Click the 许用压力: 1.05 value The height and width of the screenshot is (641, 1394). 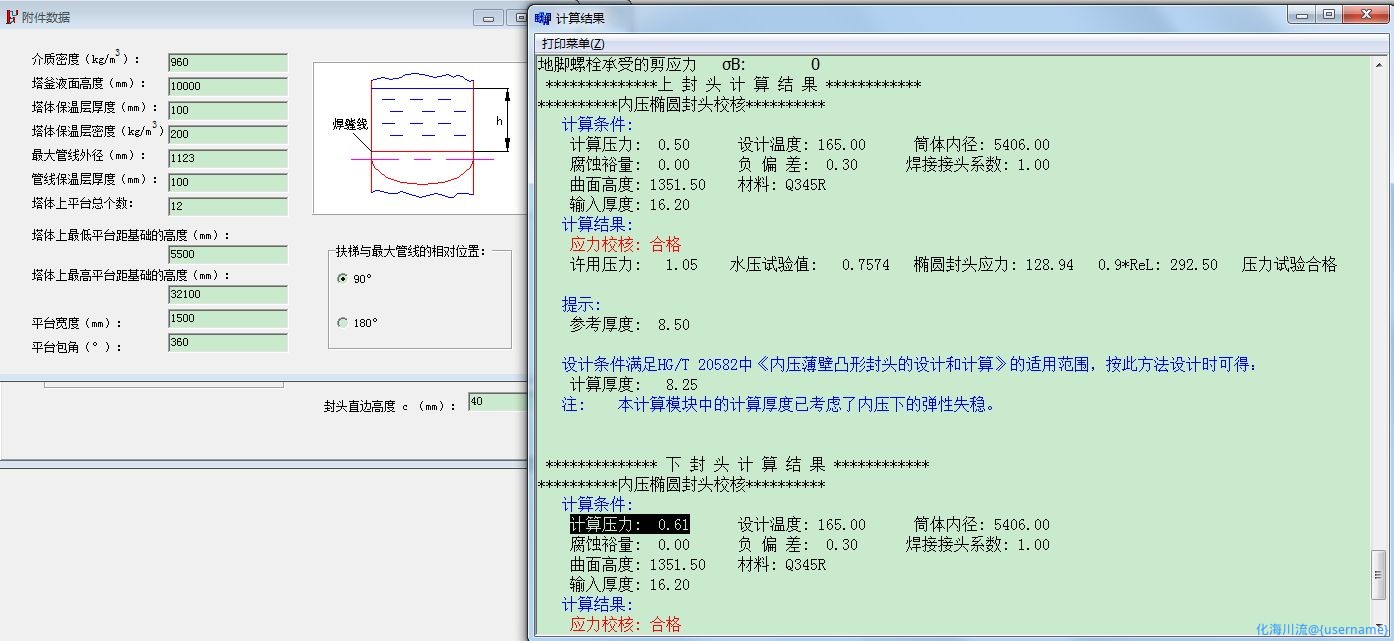point(633,265)
